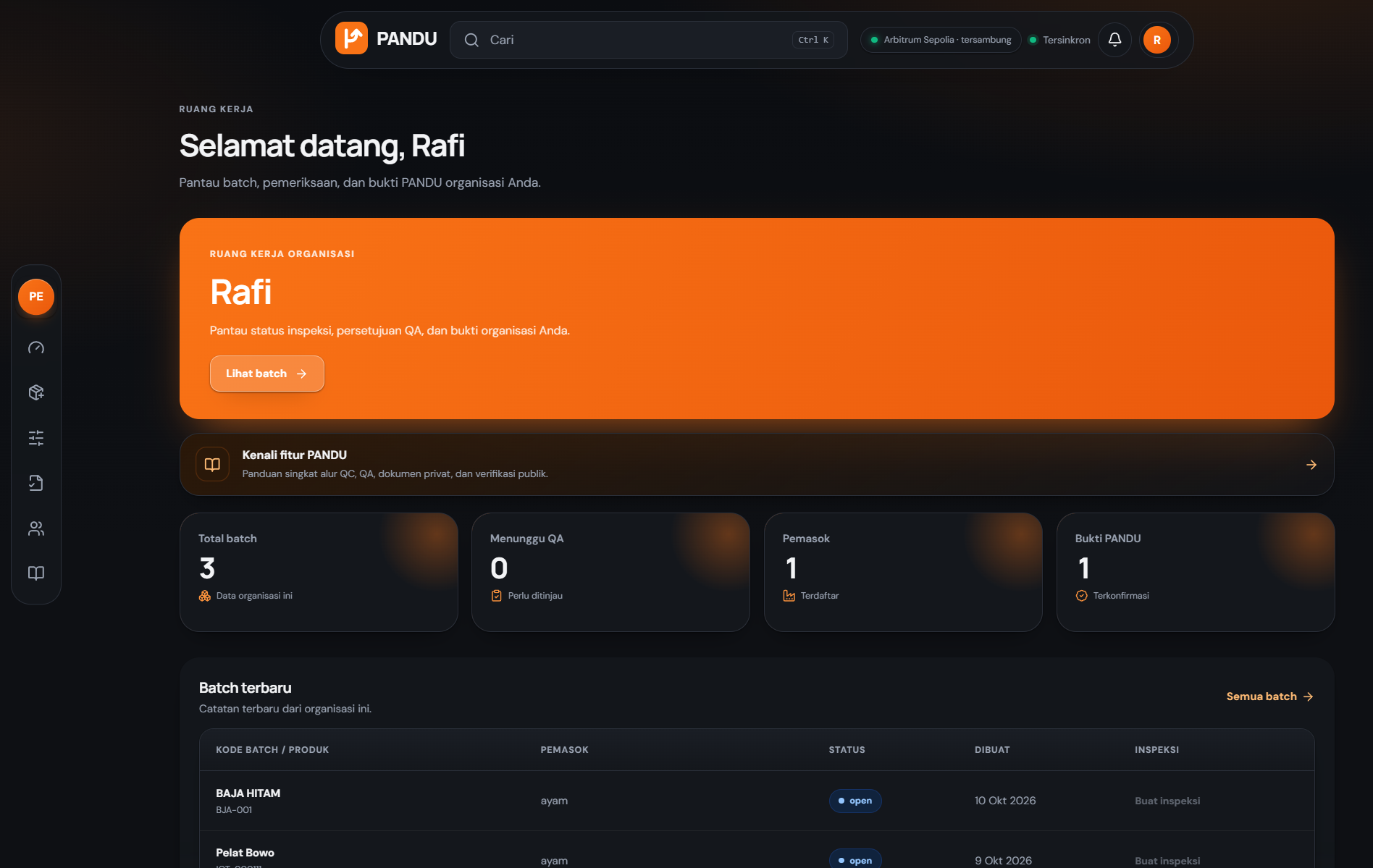Click the Kenali fitur PANDU title
This screenshot has width=1373, height=868.
(x=294, y=455)
